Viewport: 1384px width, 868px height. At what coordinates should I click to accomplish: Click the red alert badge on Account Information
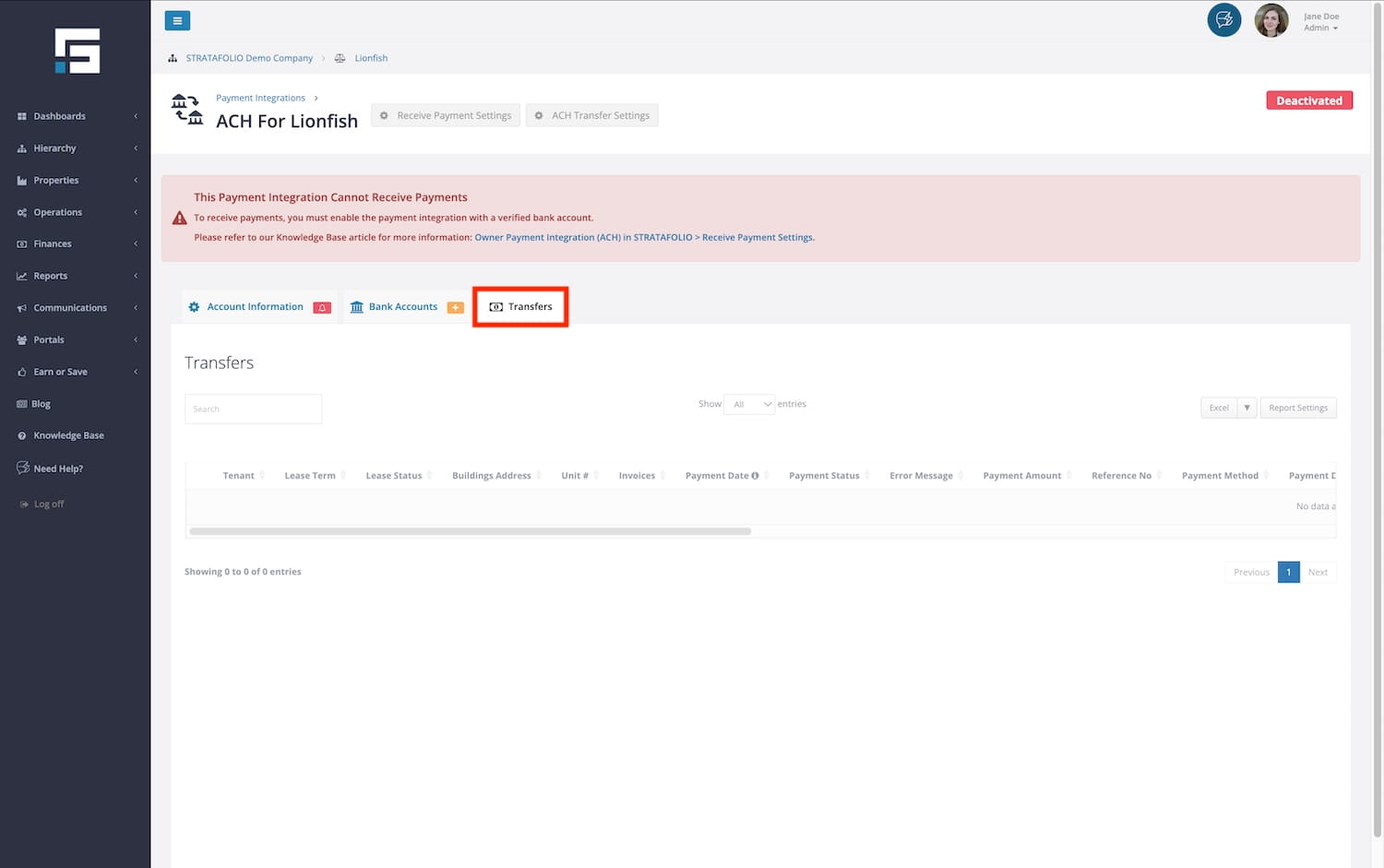pyautogui.click(x=322, y=307)
